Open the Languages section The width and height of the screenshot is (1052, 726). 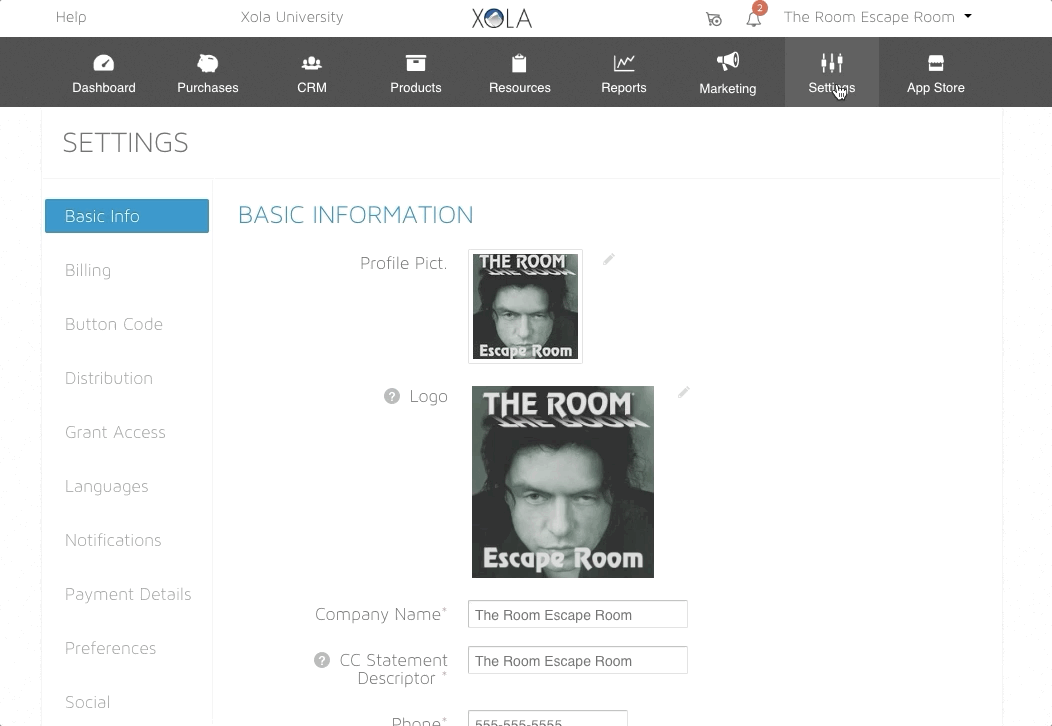coord(107,486)
